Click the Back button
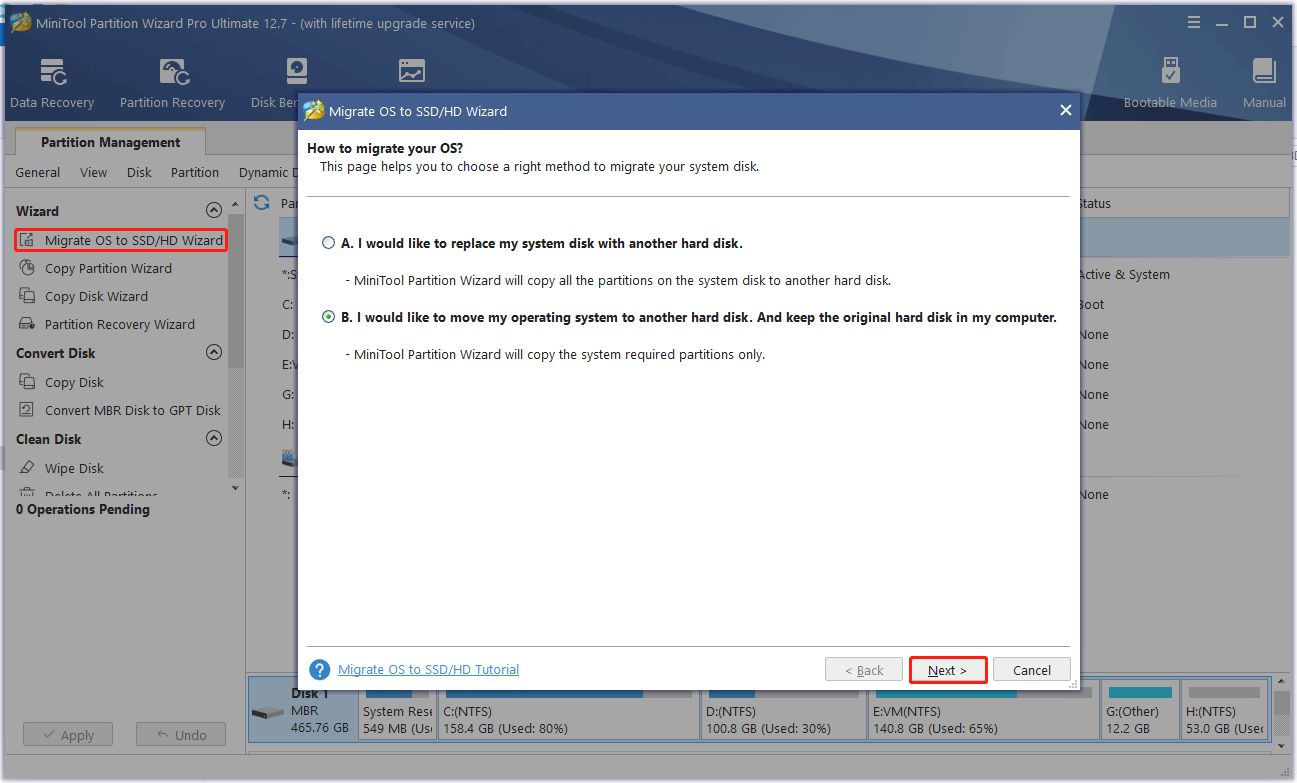The image size is (1297, 783). point(864,670)
